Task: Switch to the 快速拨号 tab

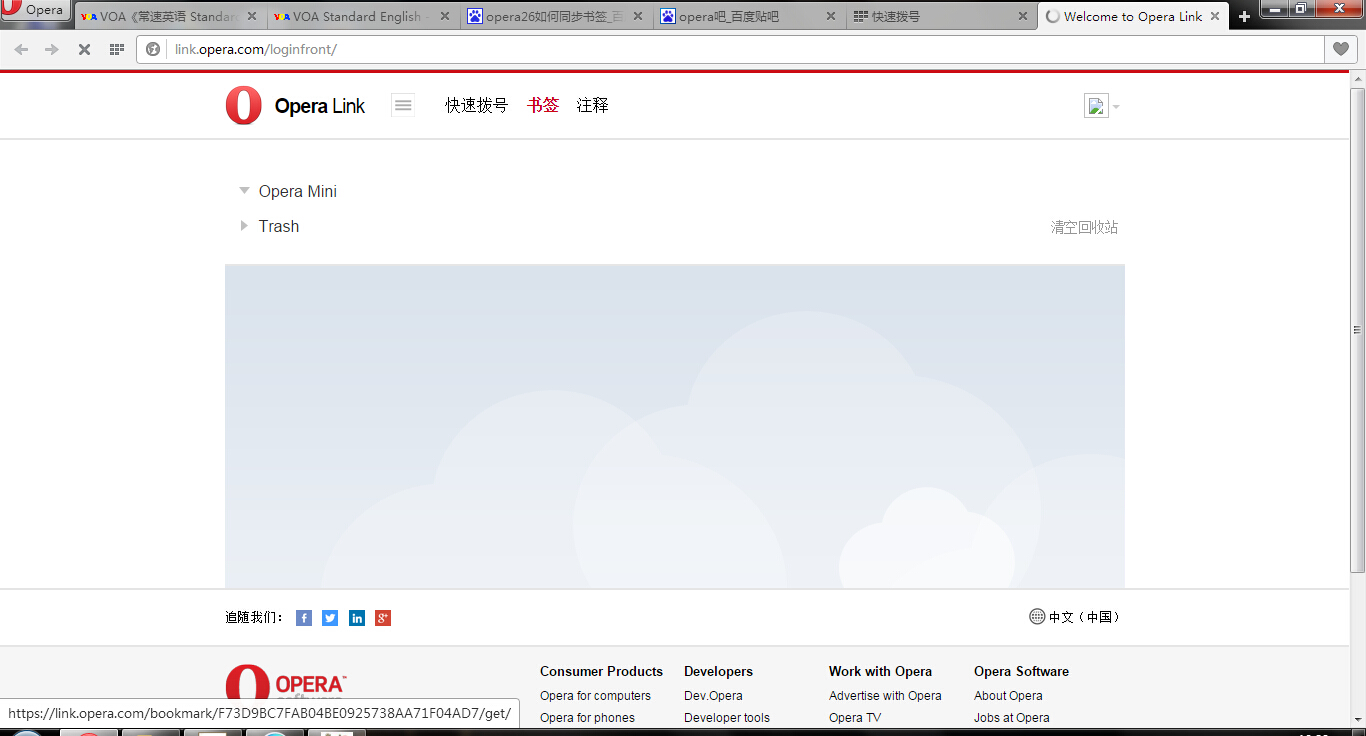Action: pos(941,16)
